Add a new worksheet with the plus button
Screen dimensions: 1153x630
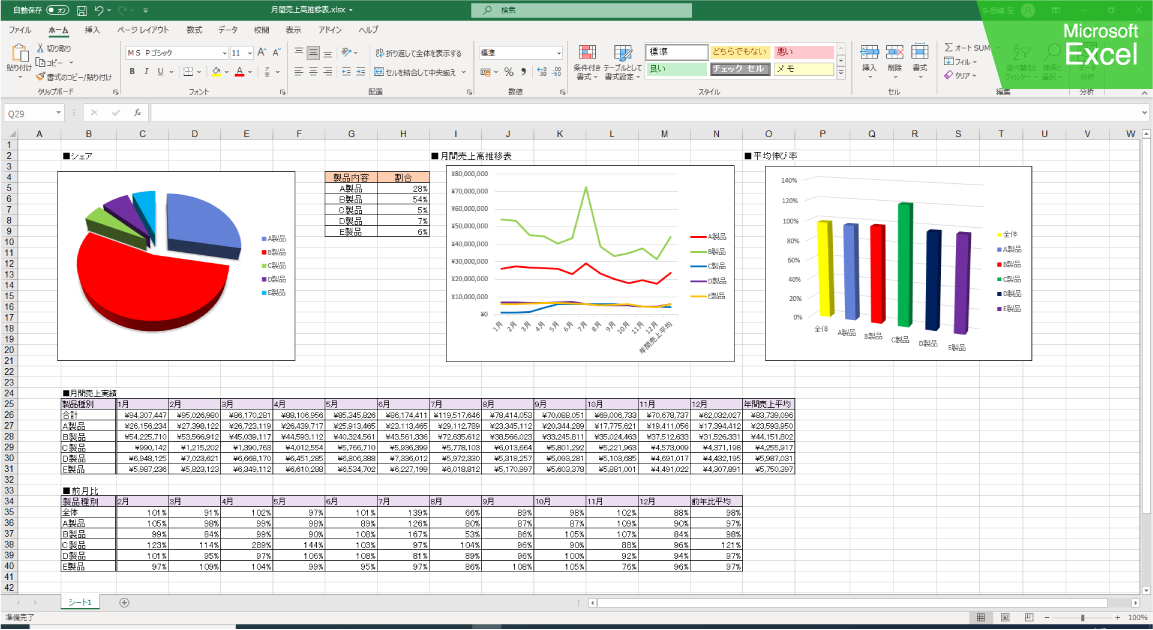click(x=122, y=603)
